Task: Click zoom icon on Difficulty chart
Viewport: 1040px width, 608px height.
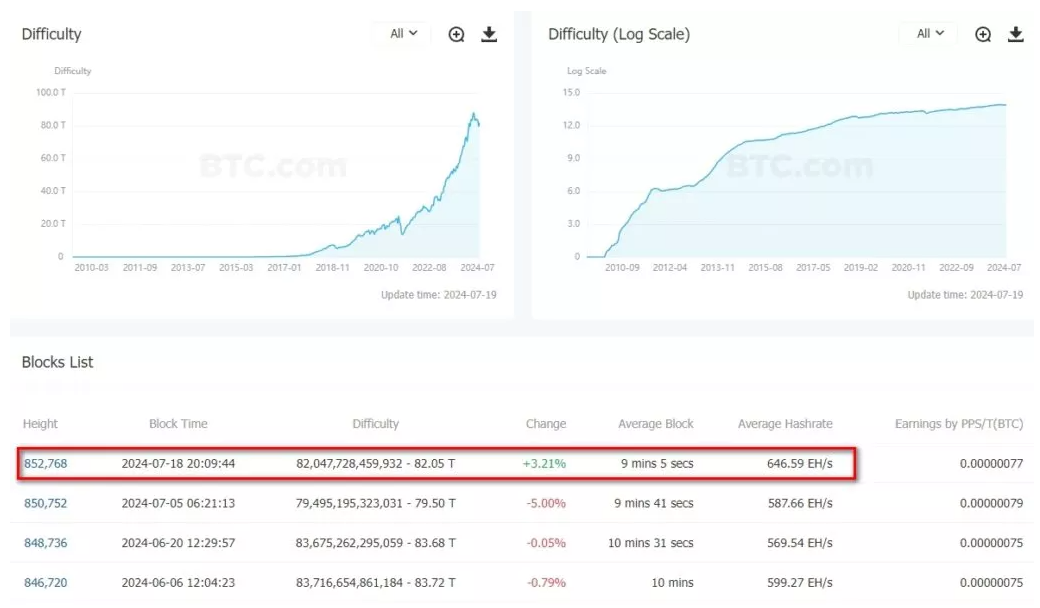Action: [457, 34]
